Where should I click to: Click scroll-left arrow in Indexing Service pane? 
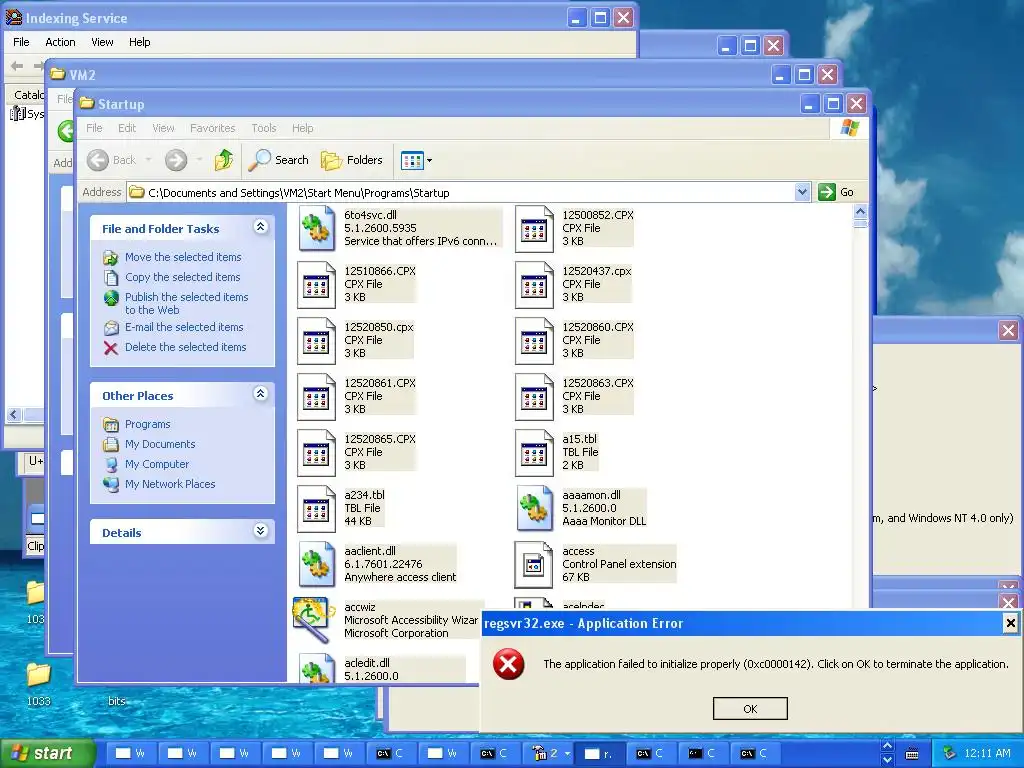tap(14, 415)
